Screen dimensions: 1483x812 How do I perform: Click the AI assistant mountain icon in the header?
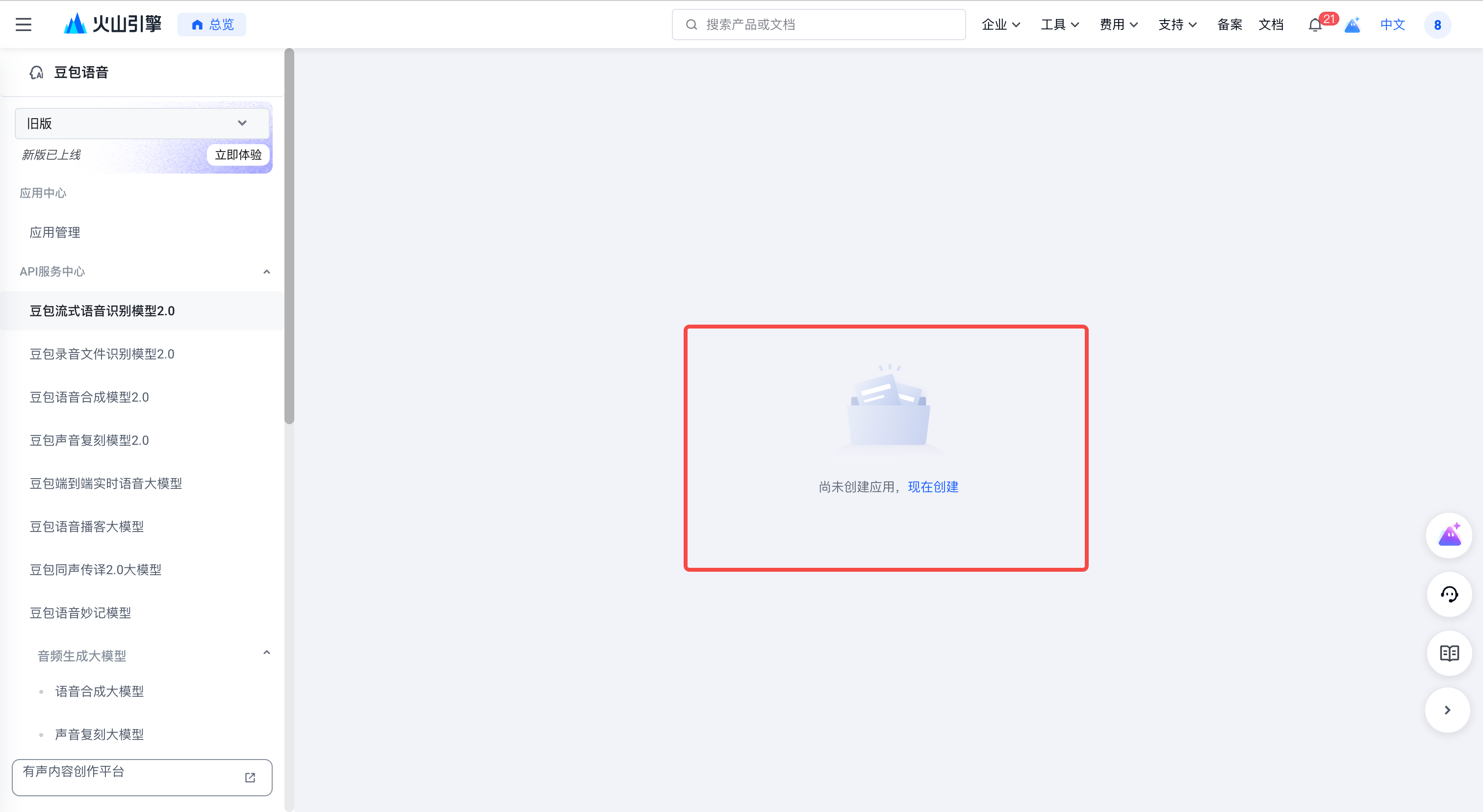(1353, 25)
